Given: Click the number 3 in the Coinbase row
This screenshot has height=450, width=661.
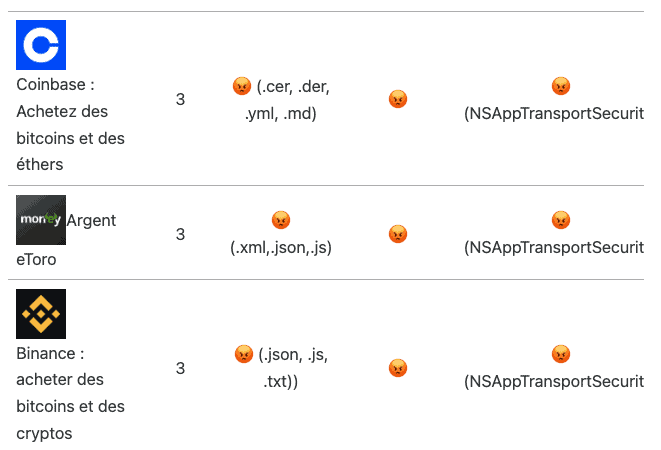Looking at the screenshot, I should point(180,100).
